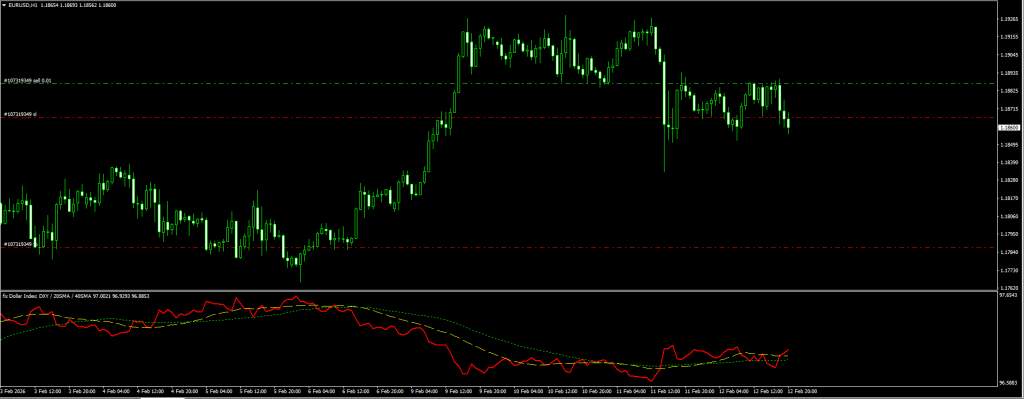Click indicator scale value 97.6543

(1009, 295)
